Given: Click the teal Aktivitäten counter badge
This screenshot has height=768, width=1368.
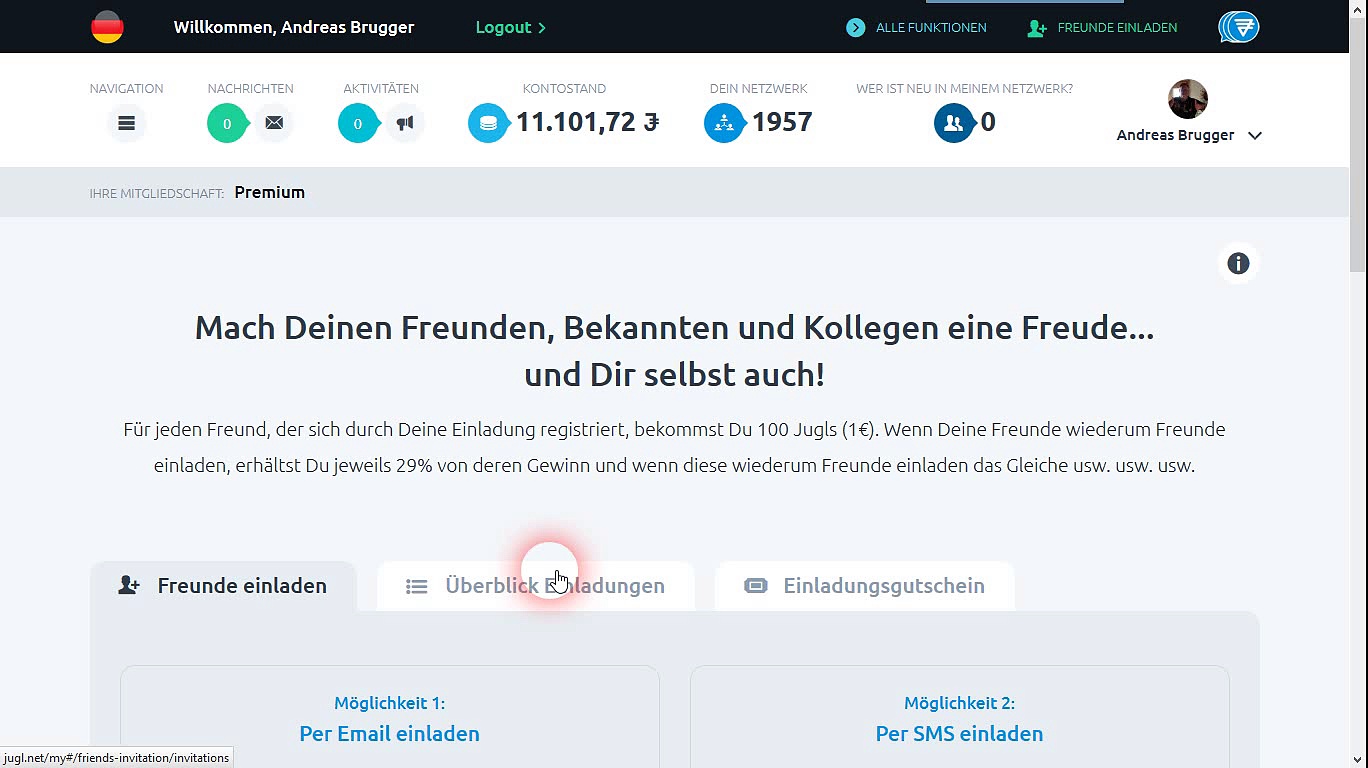Looking at the screenshot, I should pyautogui.click(x=357, y=123).
